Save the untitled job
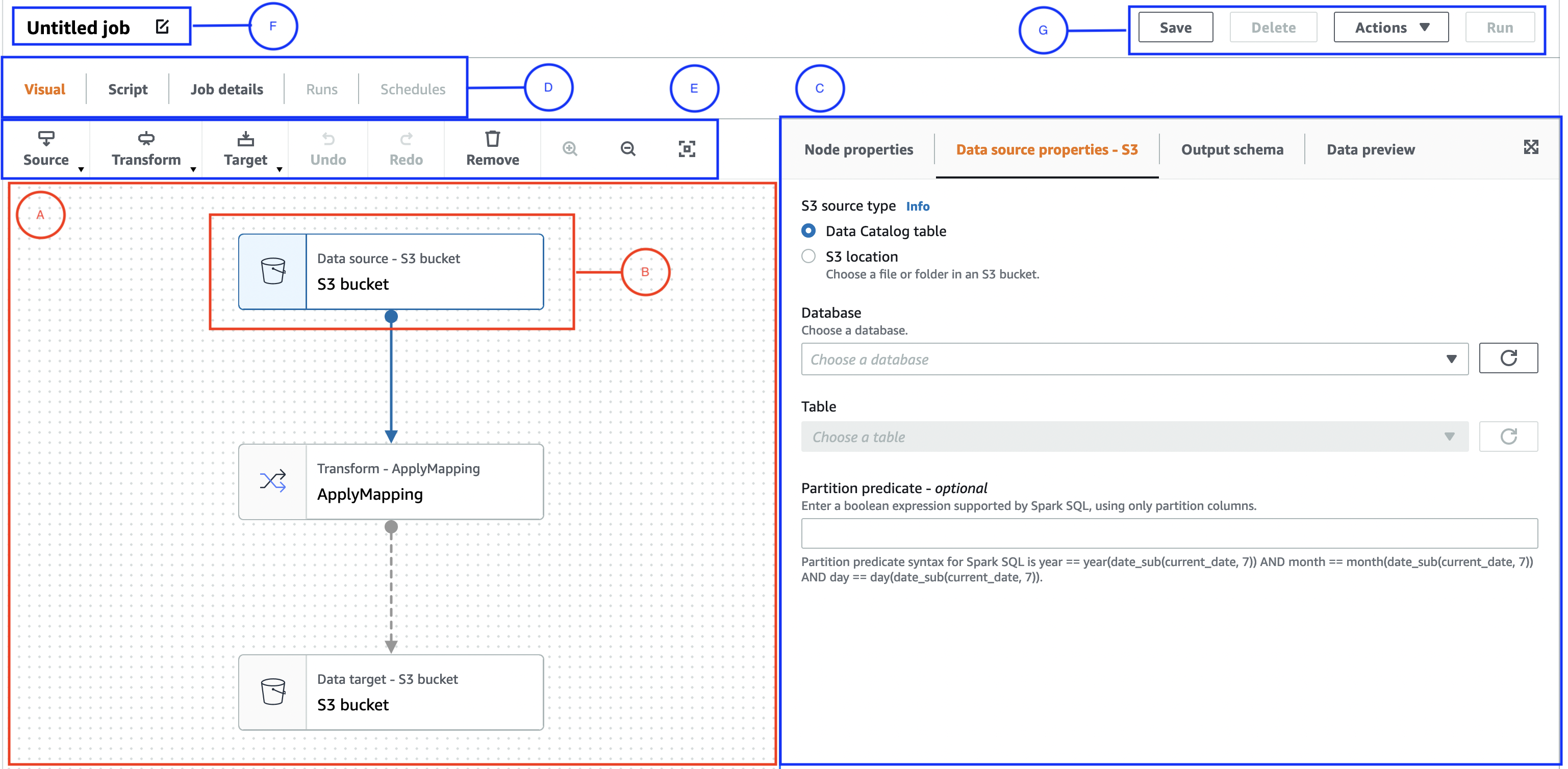The height and width of the screenshot is (769, 1568). point(1175,28)
